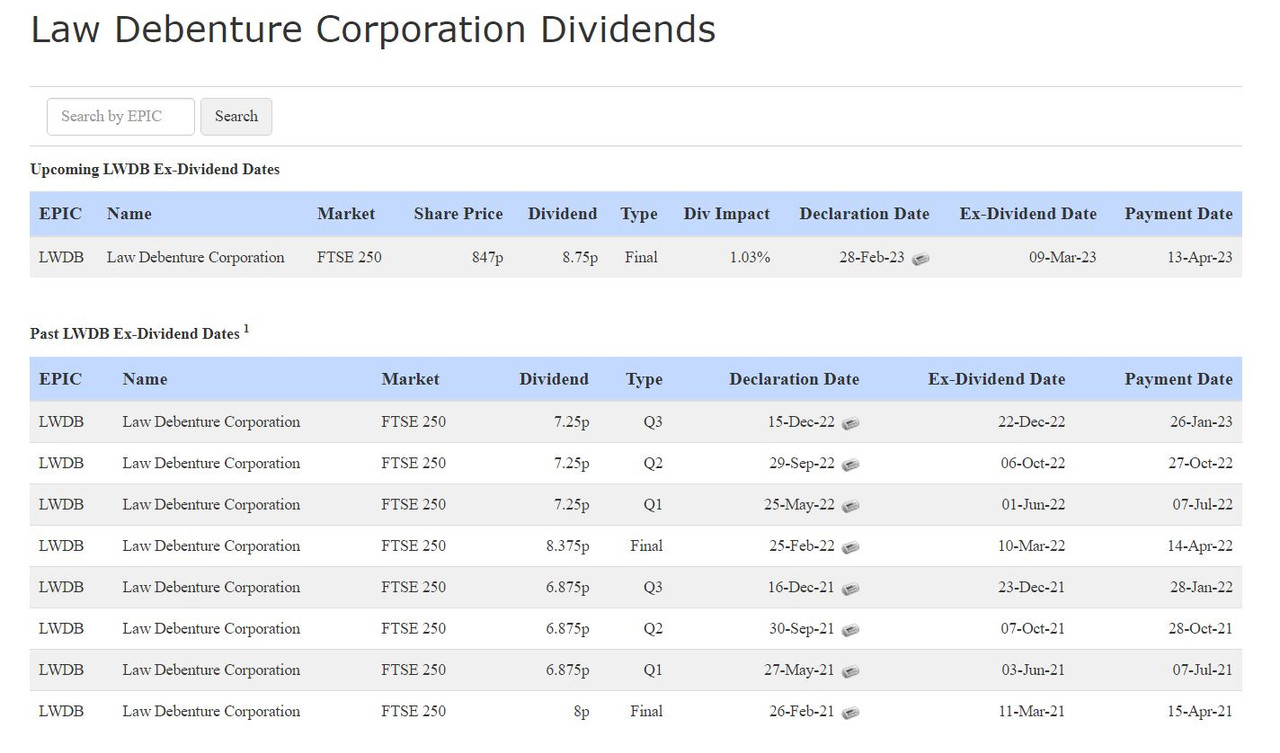Click the 06-Oct-22 ex-dividend date
The height and width of the screenshot is (753, 1280).
point(1033,463)
